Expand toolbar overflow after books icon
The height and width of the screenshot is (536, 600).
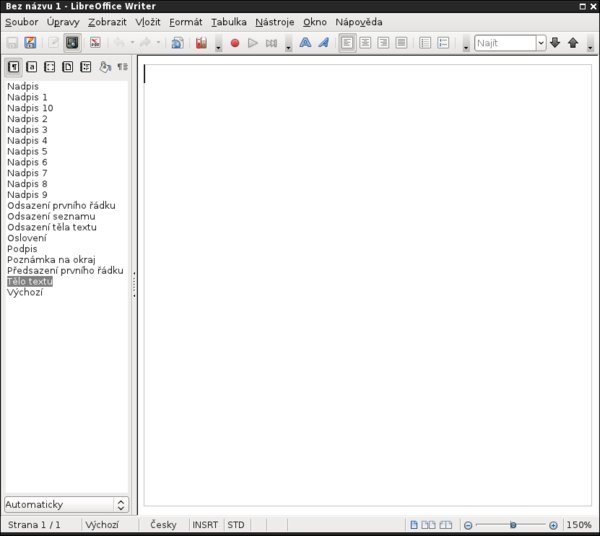218,44
